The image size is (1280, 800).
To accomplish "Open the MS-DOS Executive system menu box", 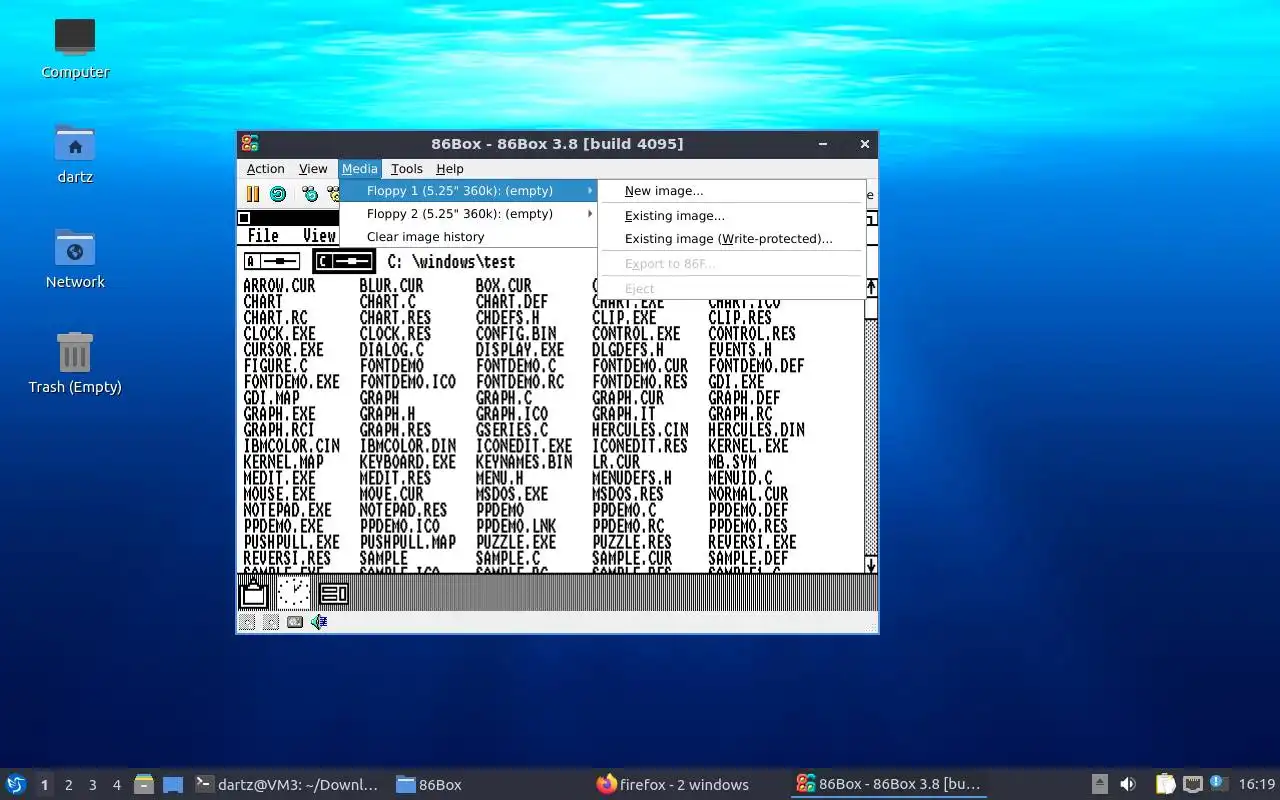I will click(243, 218).
